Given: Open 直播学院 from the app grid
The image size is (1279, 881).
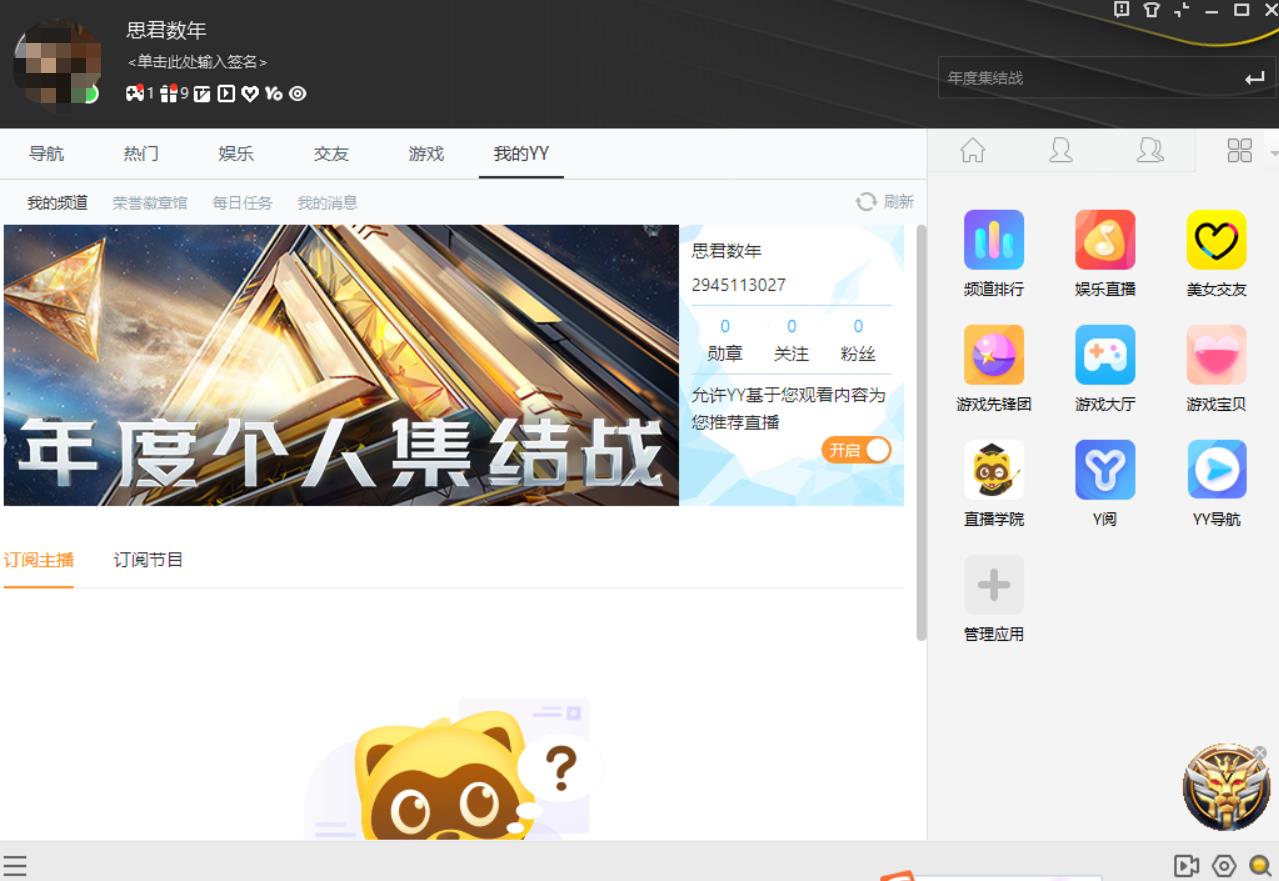Looking at the screenshot, I should tap(993, 469).
